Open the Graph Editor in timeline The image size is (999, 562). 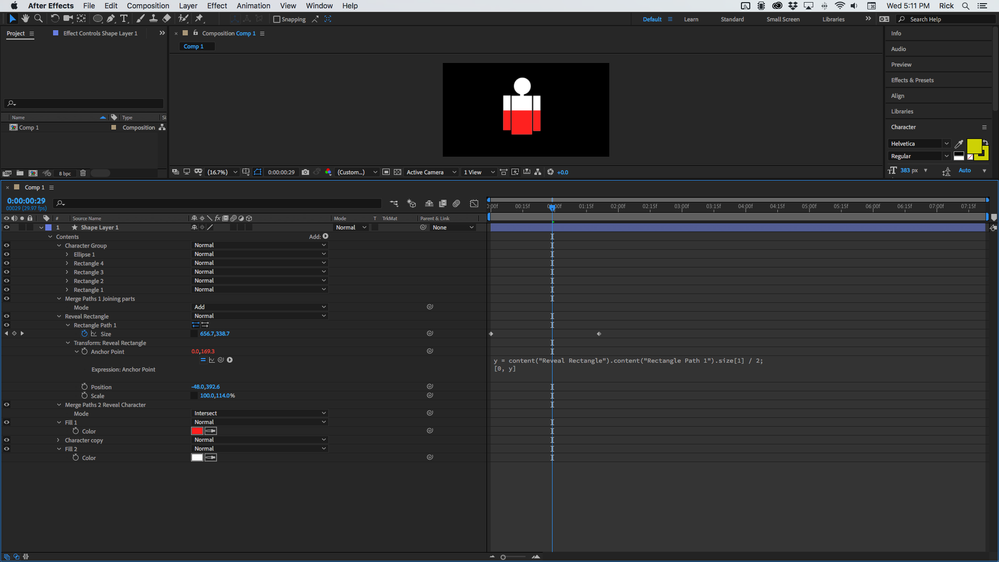click(474, 204)
